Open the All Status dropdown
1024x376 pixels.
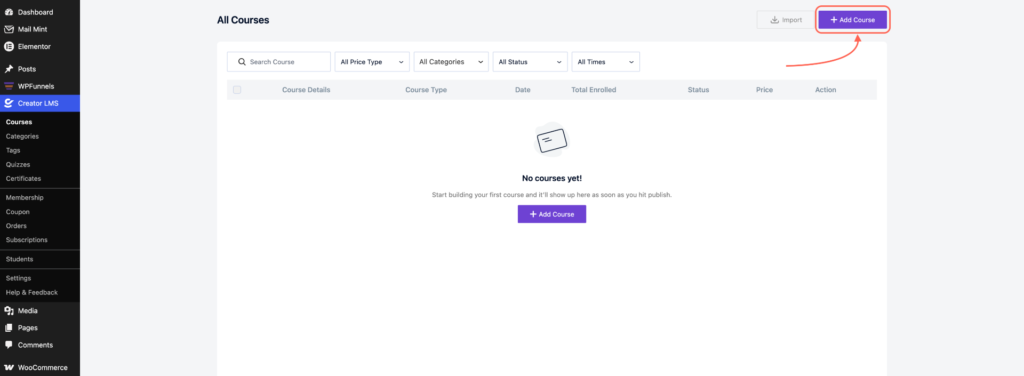click(x=530, y=62)
